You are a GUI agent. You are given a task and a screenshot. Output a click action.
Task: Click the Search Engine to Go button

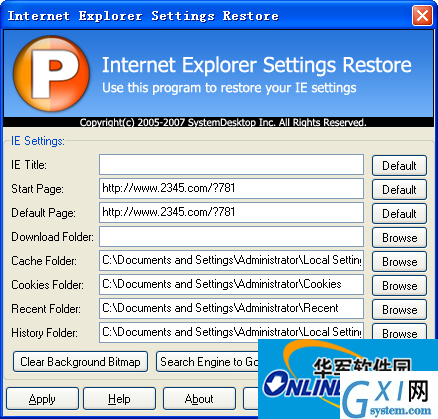point(207,362)
